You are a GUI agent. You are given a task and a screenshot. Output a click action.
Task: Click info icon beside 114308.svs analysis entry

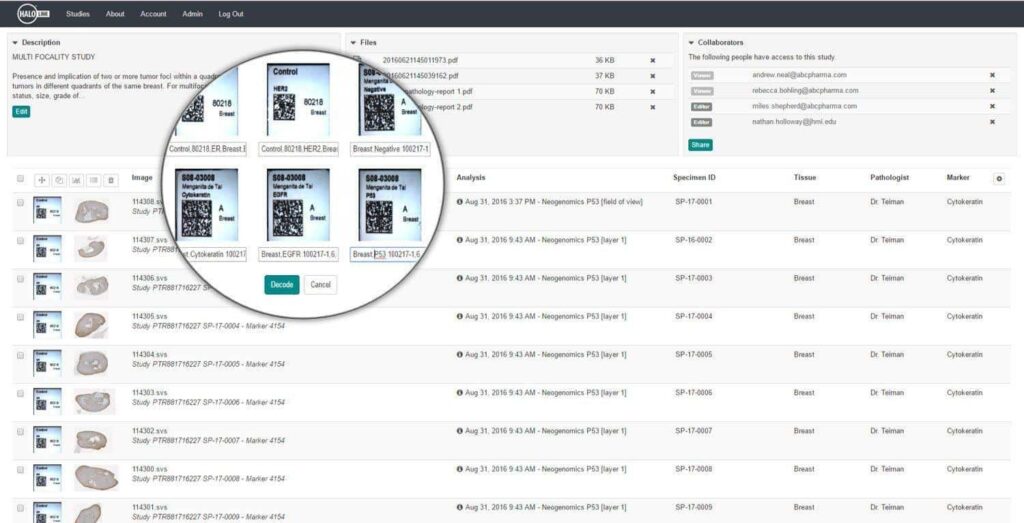[x=460, y=202]
